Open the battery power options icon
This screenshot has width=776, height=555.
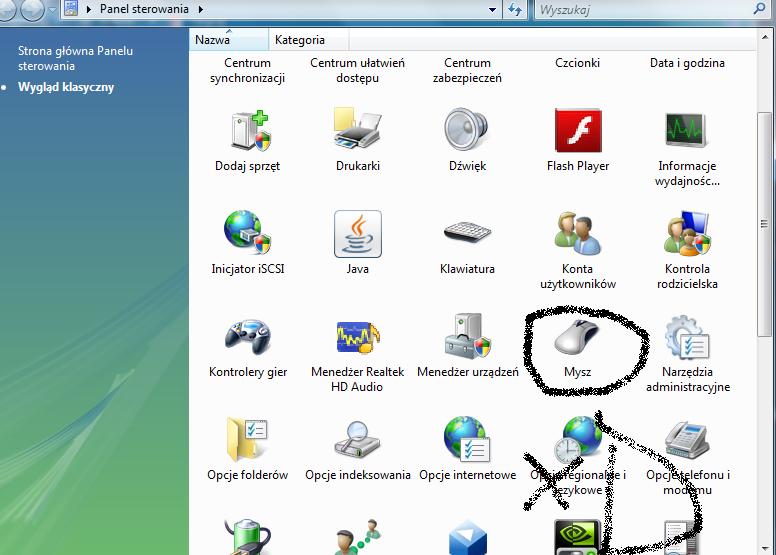coord(247,537)
